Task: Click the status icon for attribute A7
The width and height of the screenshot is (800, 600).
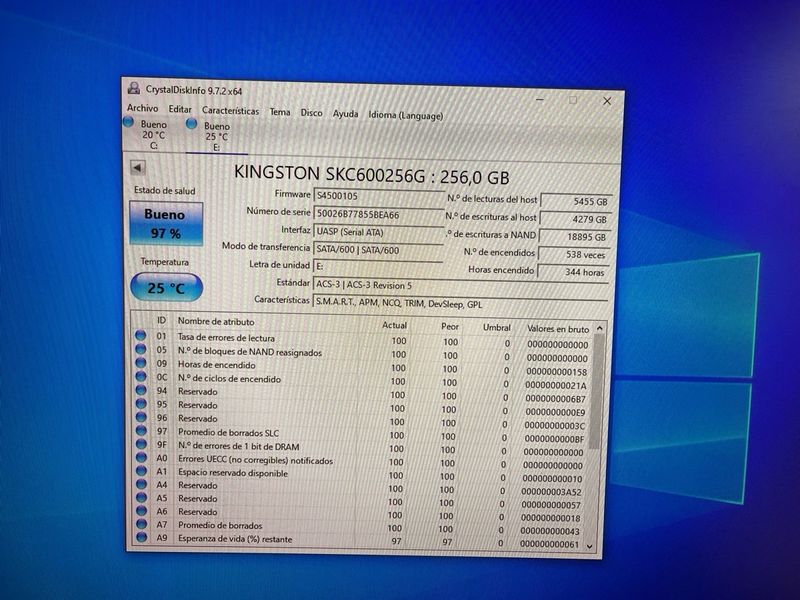Action: [x=141, y=523]
